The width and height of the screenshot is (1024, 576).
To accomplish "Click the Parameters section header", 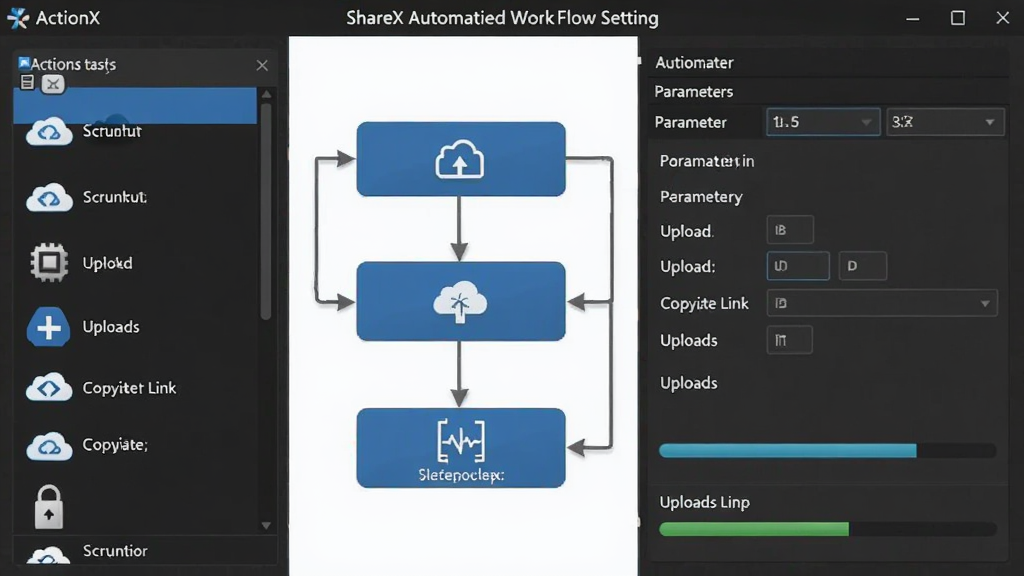I will (694, 91).
